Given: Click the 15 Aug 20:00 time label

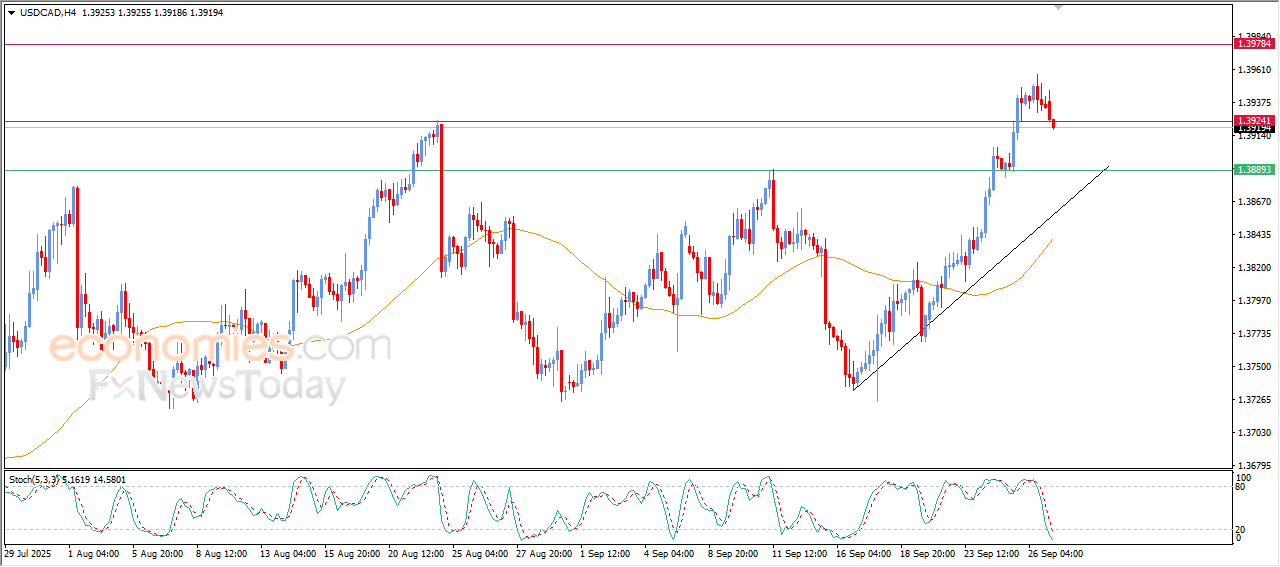Looking at the screenshot, I should click(x=352, y=552).
